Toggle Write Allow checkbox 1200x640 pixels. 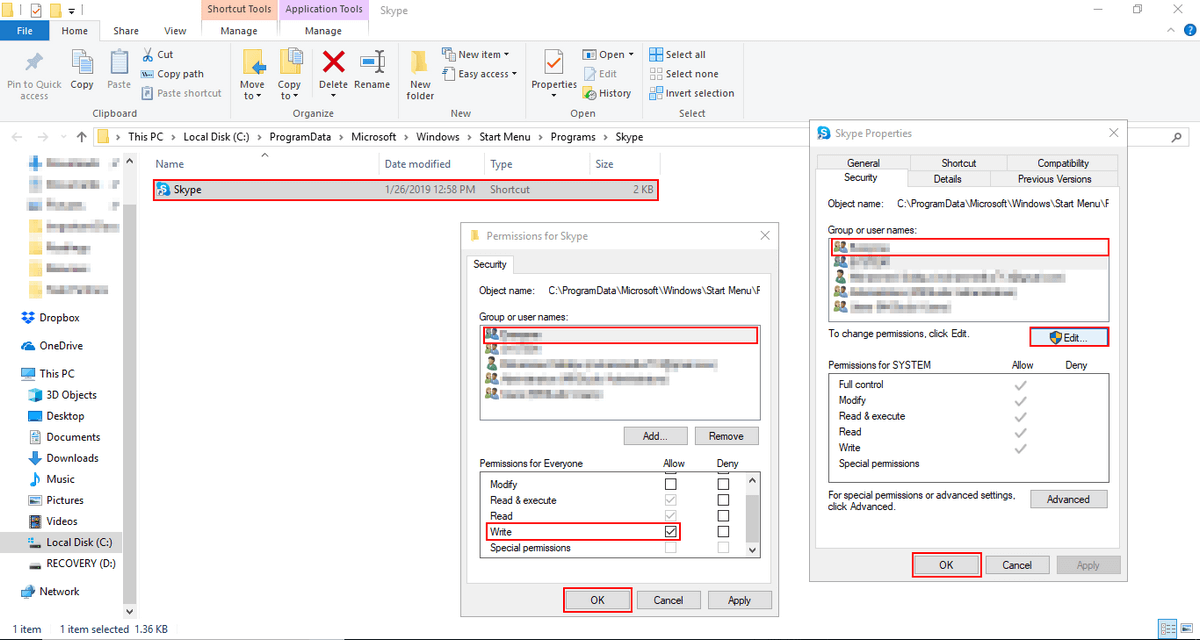pos(671,532)
